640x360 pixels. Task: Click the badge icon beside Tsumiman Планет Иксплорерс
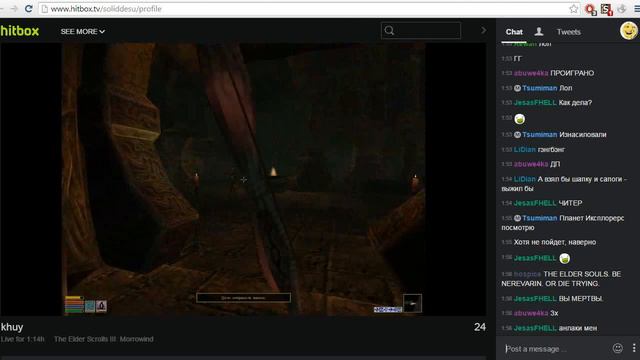(517, 218)
